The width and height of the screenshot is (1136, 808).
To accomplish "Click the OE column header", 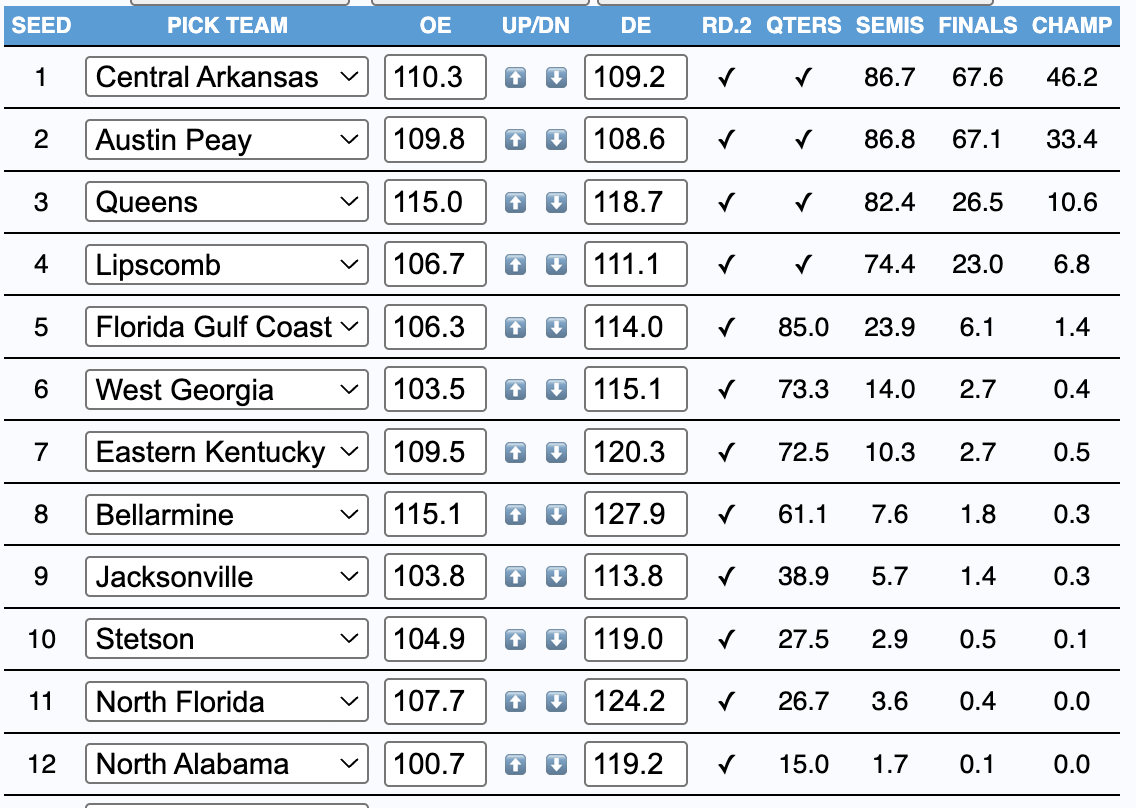I will [436, 25].
